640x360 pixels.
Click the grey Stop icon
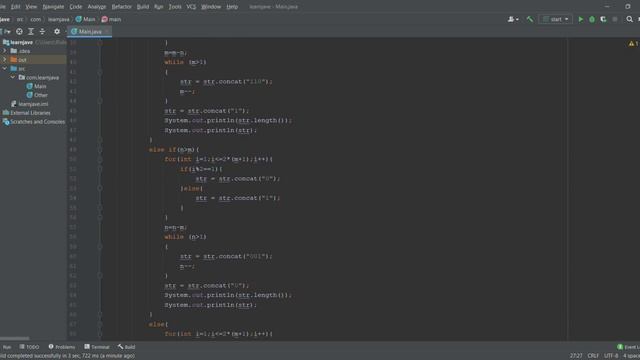tap(615, 19)
